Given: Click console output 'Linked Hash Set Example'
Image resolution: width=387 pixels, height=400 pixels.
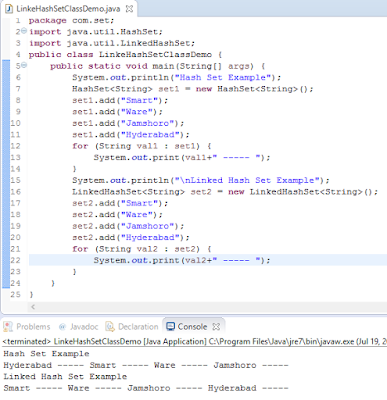Looking at the screenshot, I should [65, 377].
